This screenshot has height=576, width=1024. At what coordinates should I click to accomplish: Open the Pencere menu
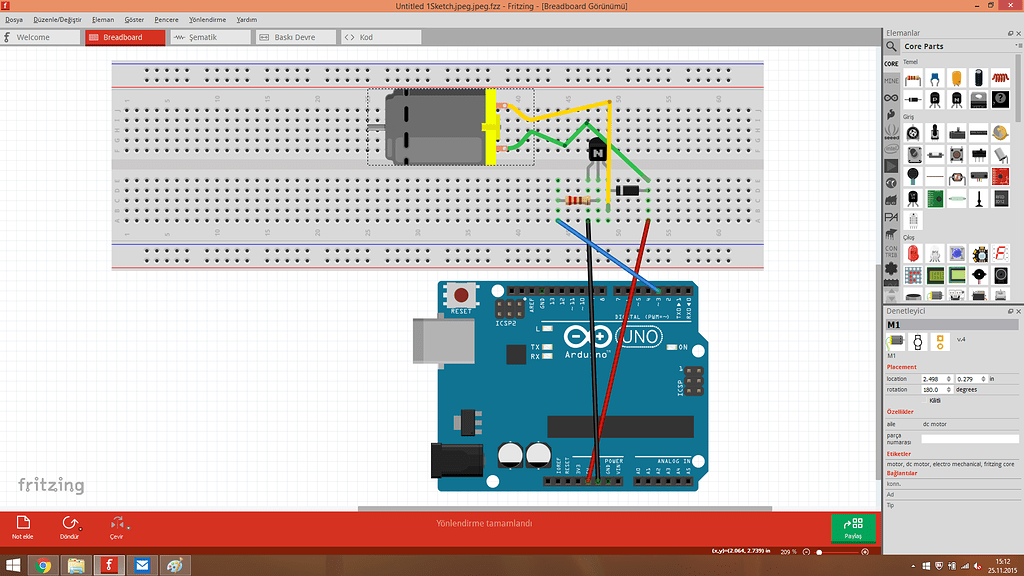(166, 20)
